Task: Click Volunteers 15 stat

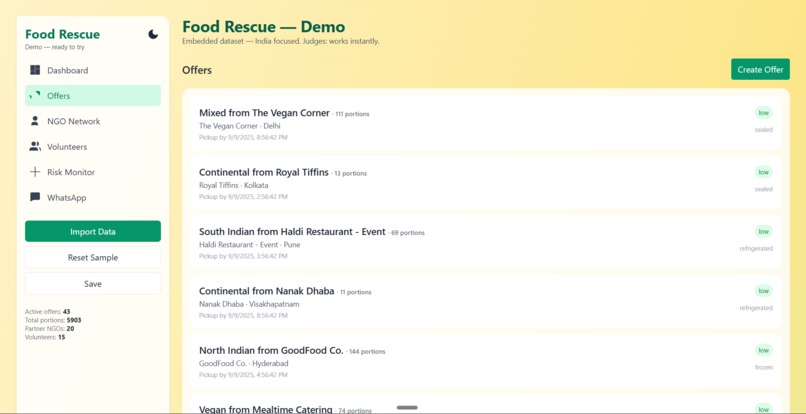Action: click(45, 337)
